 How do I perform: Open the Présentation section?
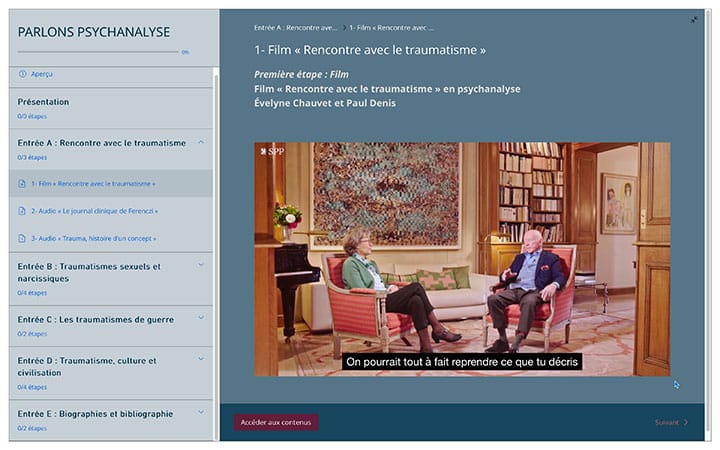(111, 108)
